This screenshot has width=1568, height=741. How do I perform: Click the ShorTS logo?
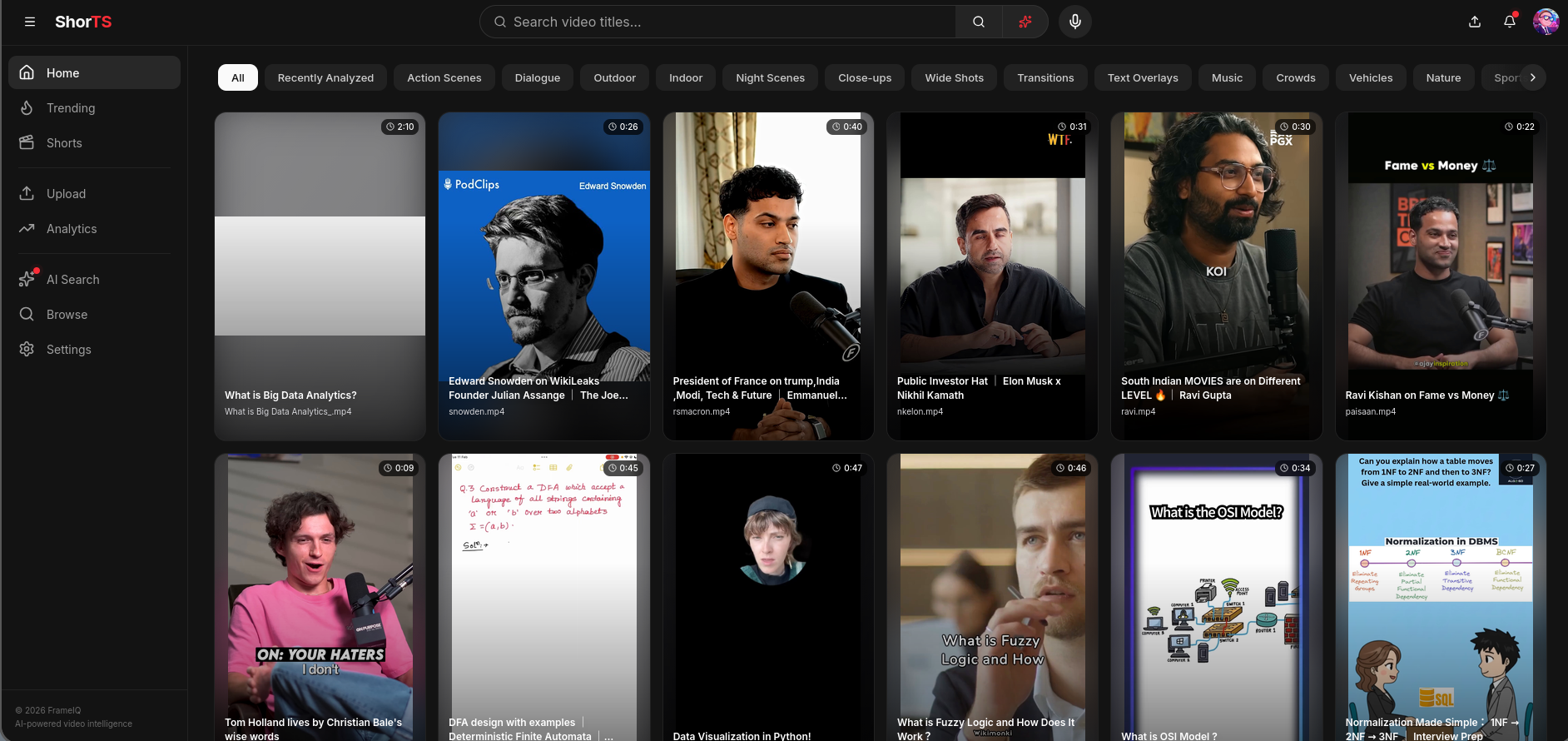click(83, 22)
